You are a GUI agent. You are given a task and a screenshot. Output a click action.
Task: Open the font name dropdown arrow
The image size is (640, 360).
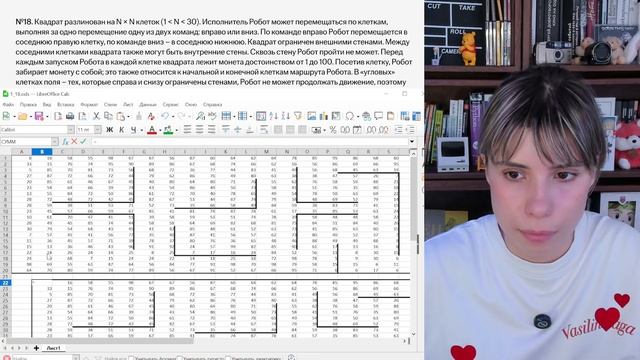coord(71,130)
